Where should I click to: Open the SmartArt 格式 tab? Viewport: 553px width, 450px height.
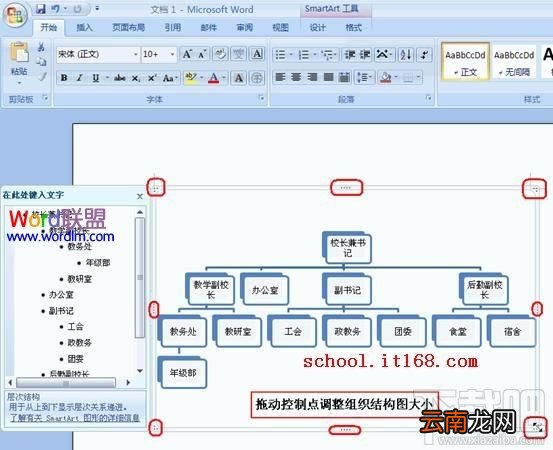pos(353,28)
